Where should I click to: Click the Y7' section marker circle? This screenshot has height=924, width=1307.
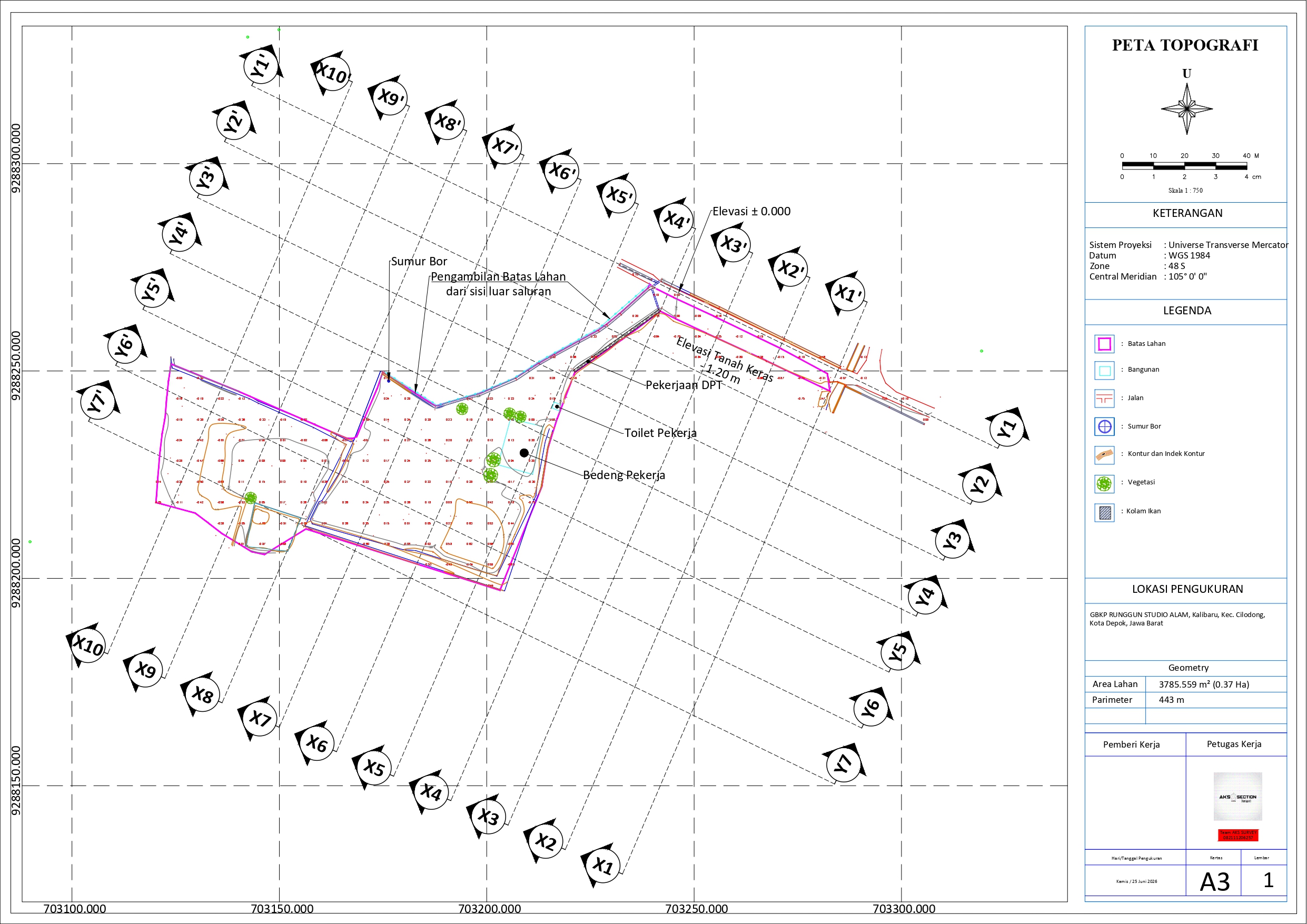pos(98,401)
